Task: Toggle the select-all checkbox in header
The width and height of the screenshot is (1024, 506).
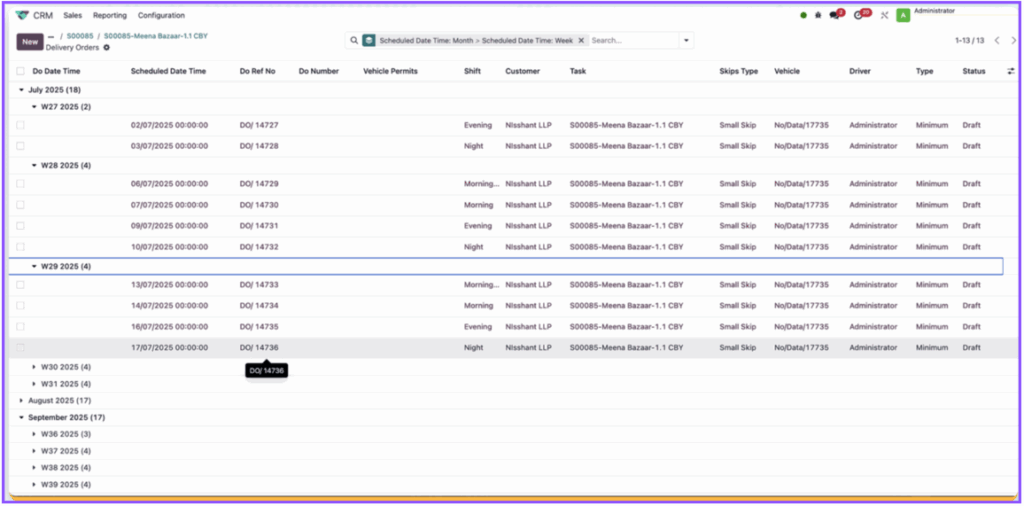Action: click(x=20, y=72)
